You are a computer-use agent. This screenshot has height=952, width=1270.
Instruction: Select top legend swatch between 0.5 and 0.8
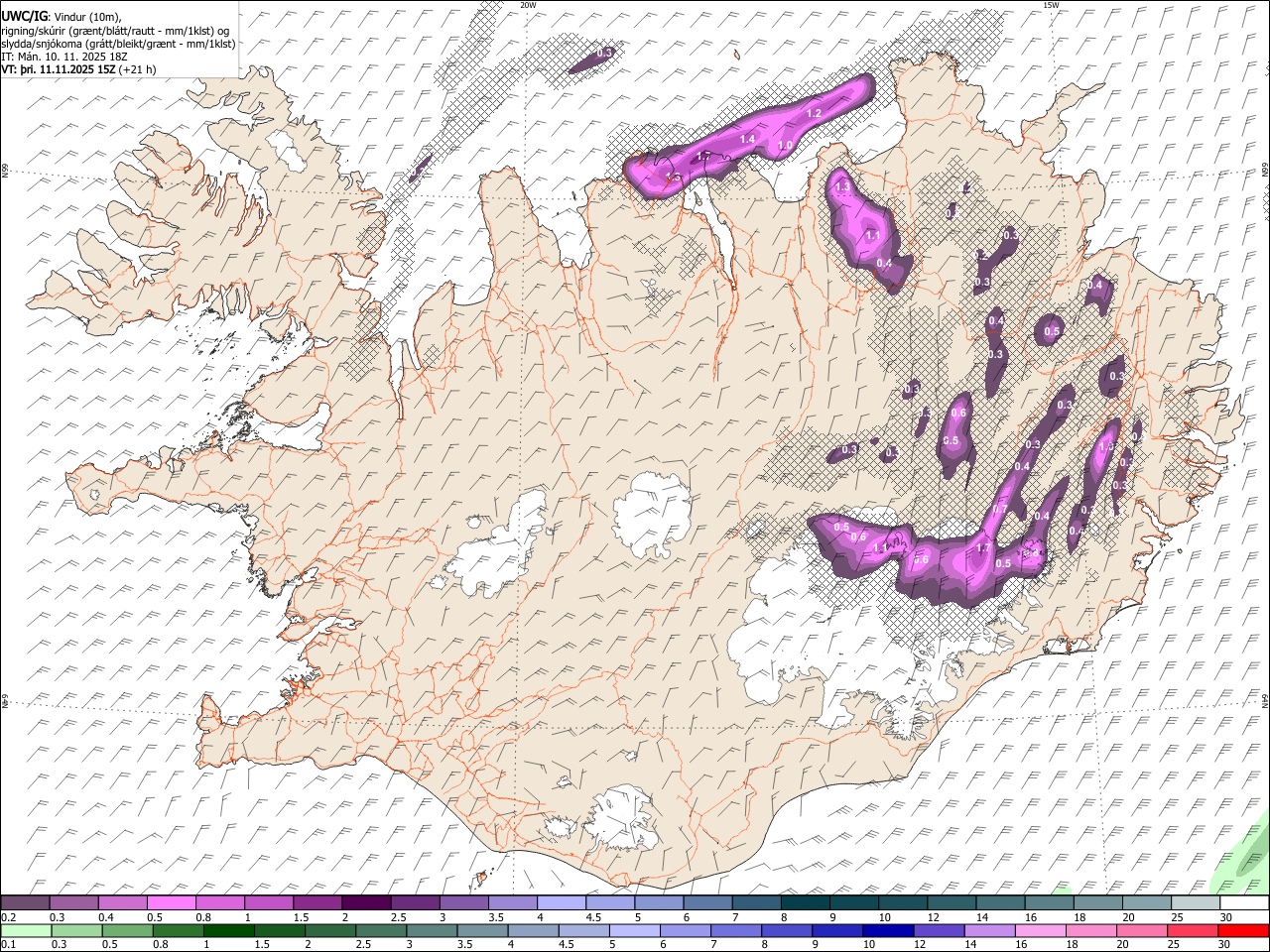(171, 903)
